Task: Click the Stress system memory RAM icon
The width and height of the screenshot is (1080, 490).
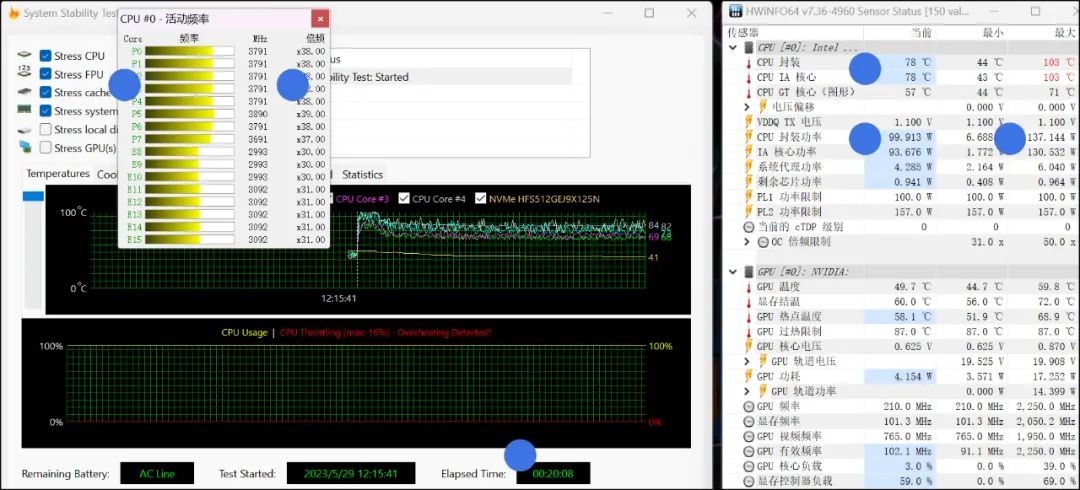Action: pyautogui.click(x=24, y=111)
